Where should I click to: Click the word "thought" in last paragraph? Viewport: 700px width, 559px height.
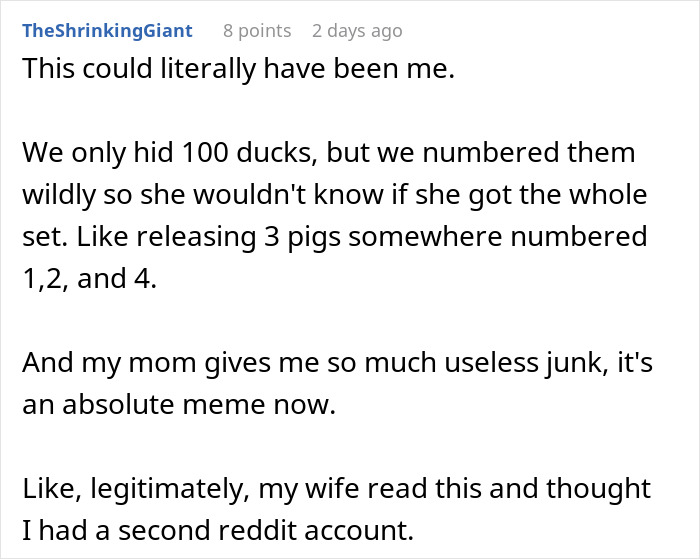click(597, 489)
